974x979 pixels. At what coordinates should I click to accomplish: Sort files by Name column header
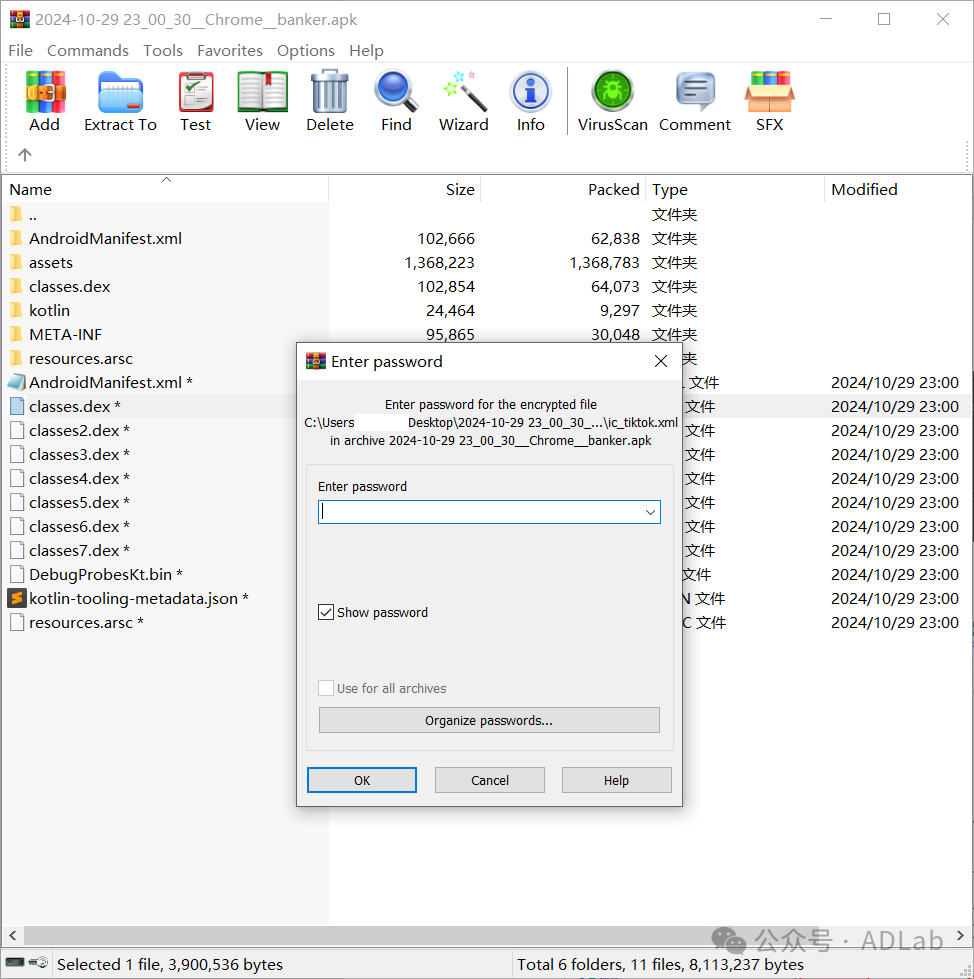tap(30, 189)
